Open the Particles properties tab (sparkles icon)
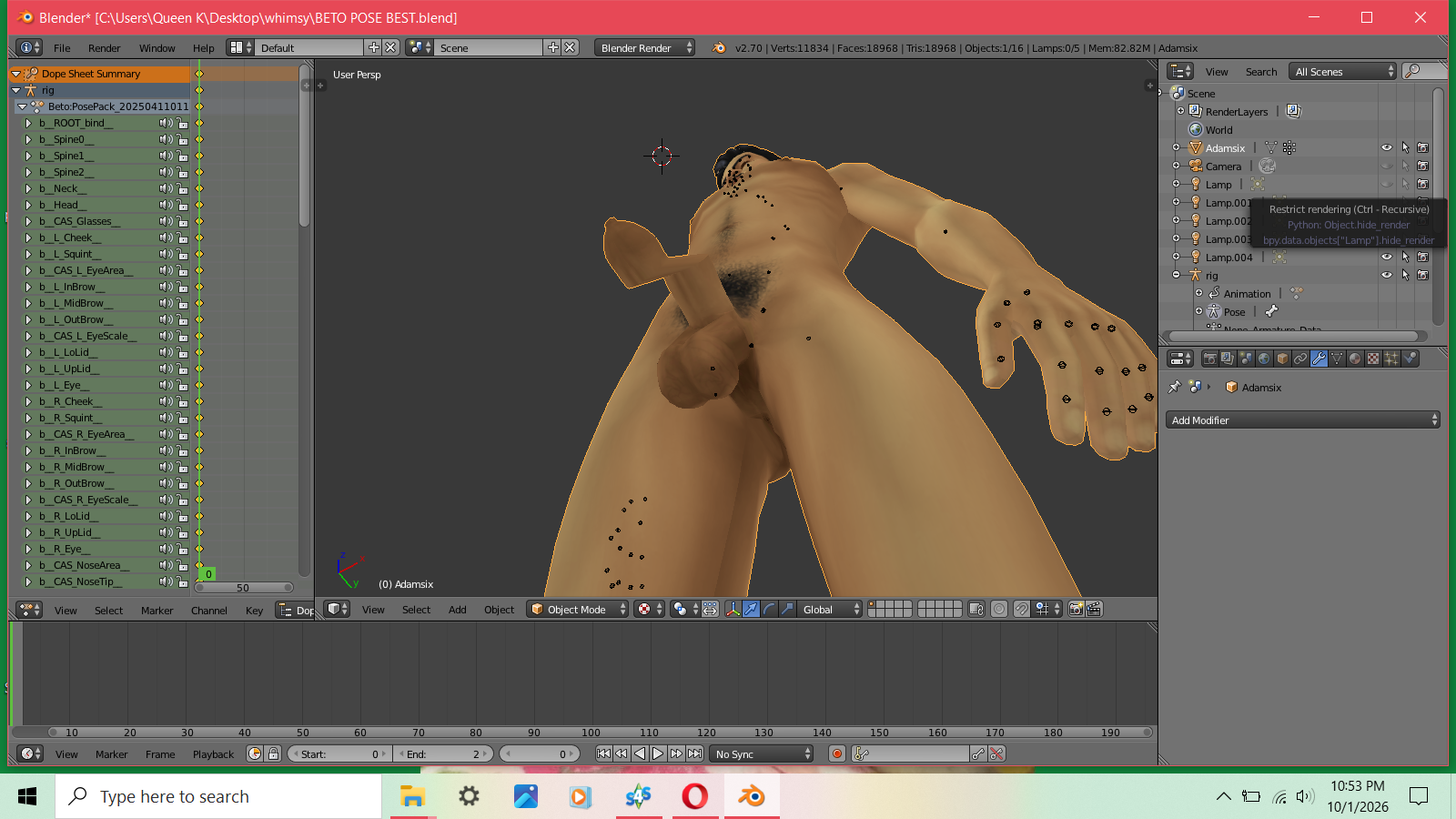 click(1391, 359)
